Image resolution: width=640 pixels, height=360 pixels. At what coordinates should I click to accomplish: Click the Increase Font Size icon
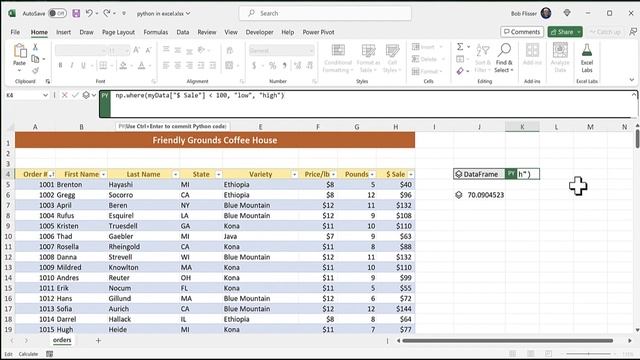click(137, 50)
